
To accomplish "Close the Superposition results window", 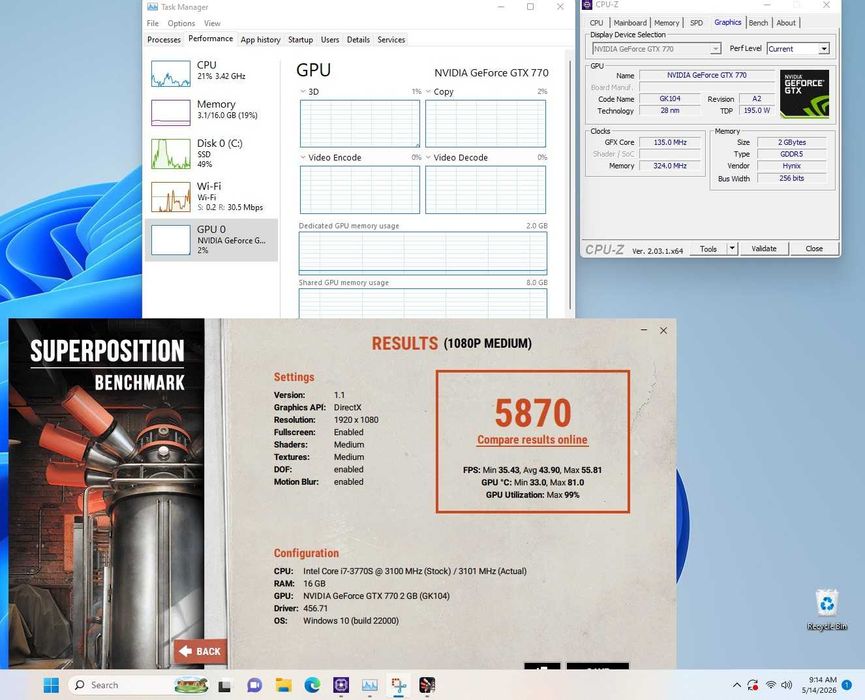I will click(x=664, y=330).
